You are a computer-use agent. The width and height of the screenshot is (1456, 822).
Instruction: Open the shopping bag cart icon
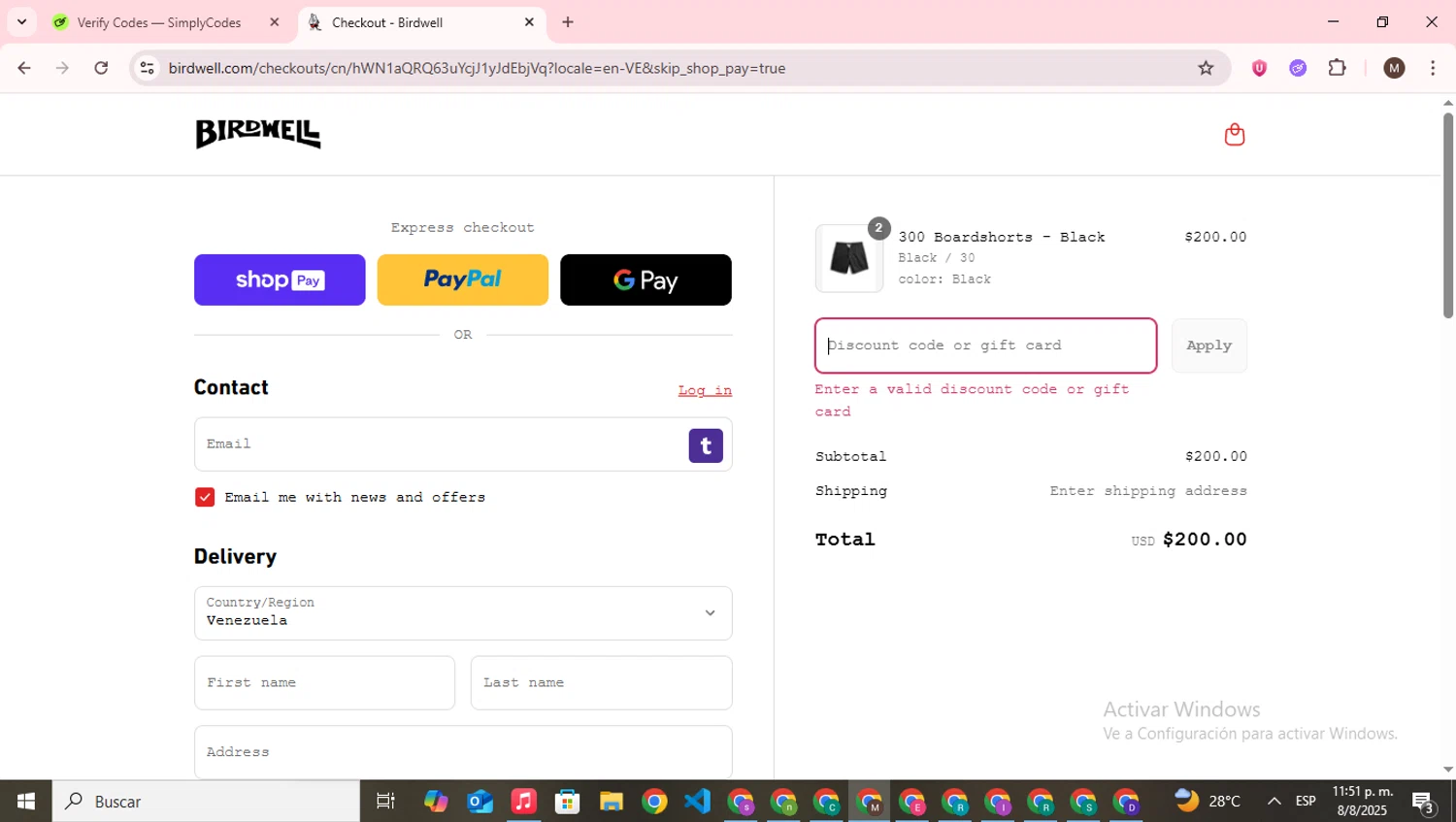click(1234, 134)
